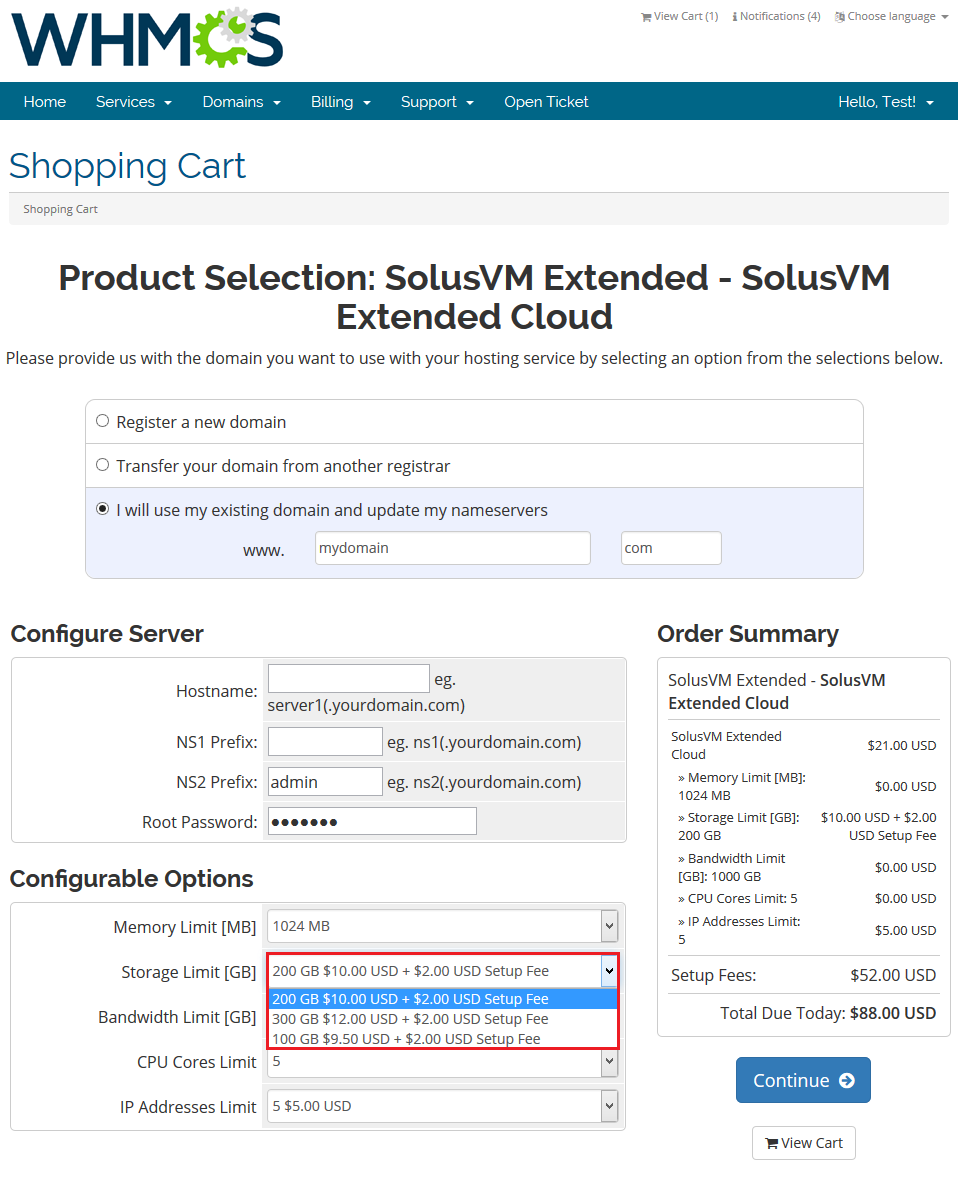
Task: Open View Cart (1) in the top bar
Action: tap(679, 16)
